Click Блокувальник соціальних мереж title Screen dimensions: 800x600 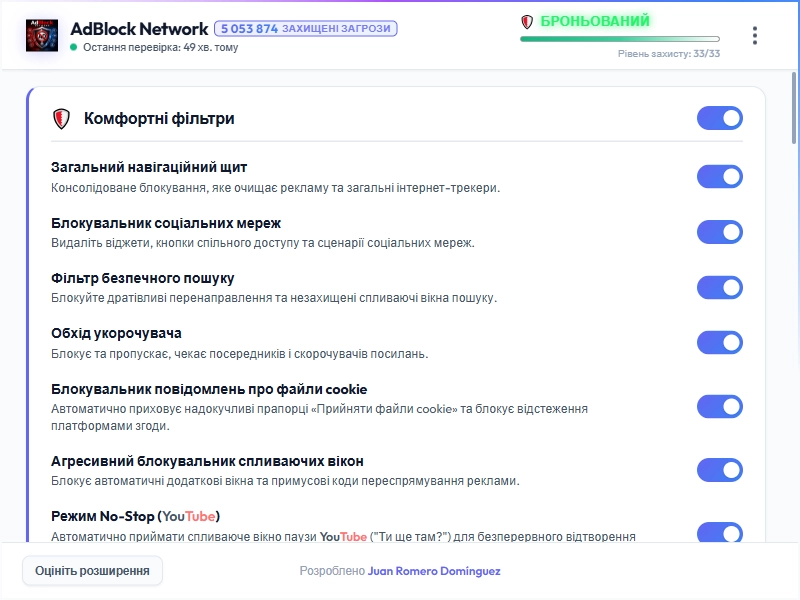pos(166,223)
